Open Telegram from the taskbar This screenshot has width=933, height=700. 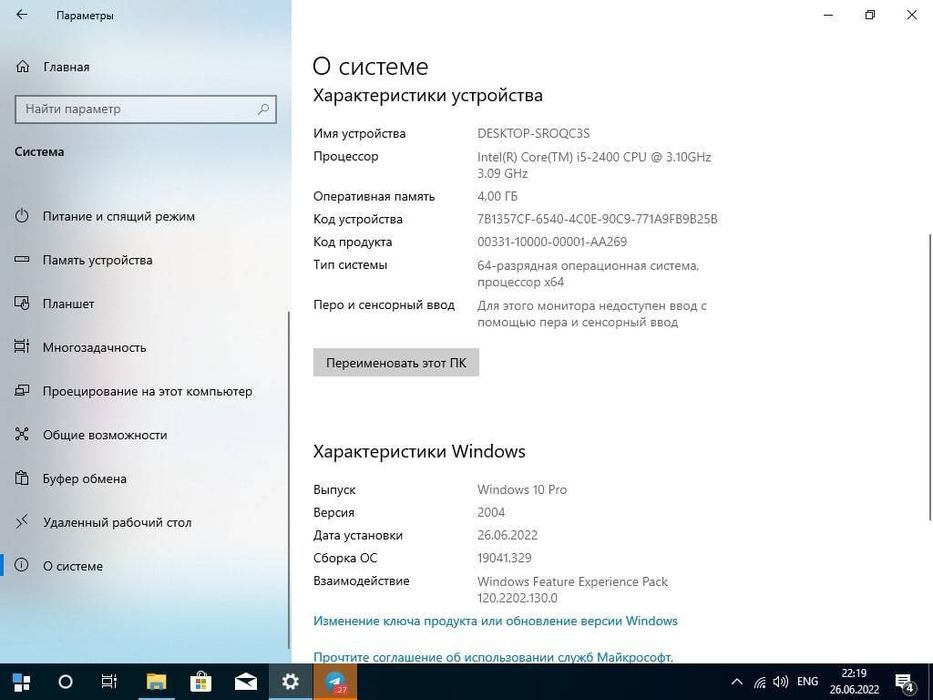click(x=335, y=682)
